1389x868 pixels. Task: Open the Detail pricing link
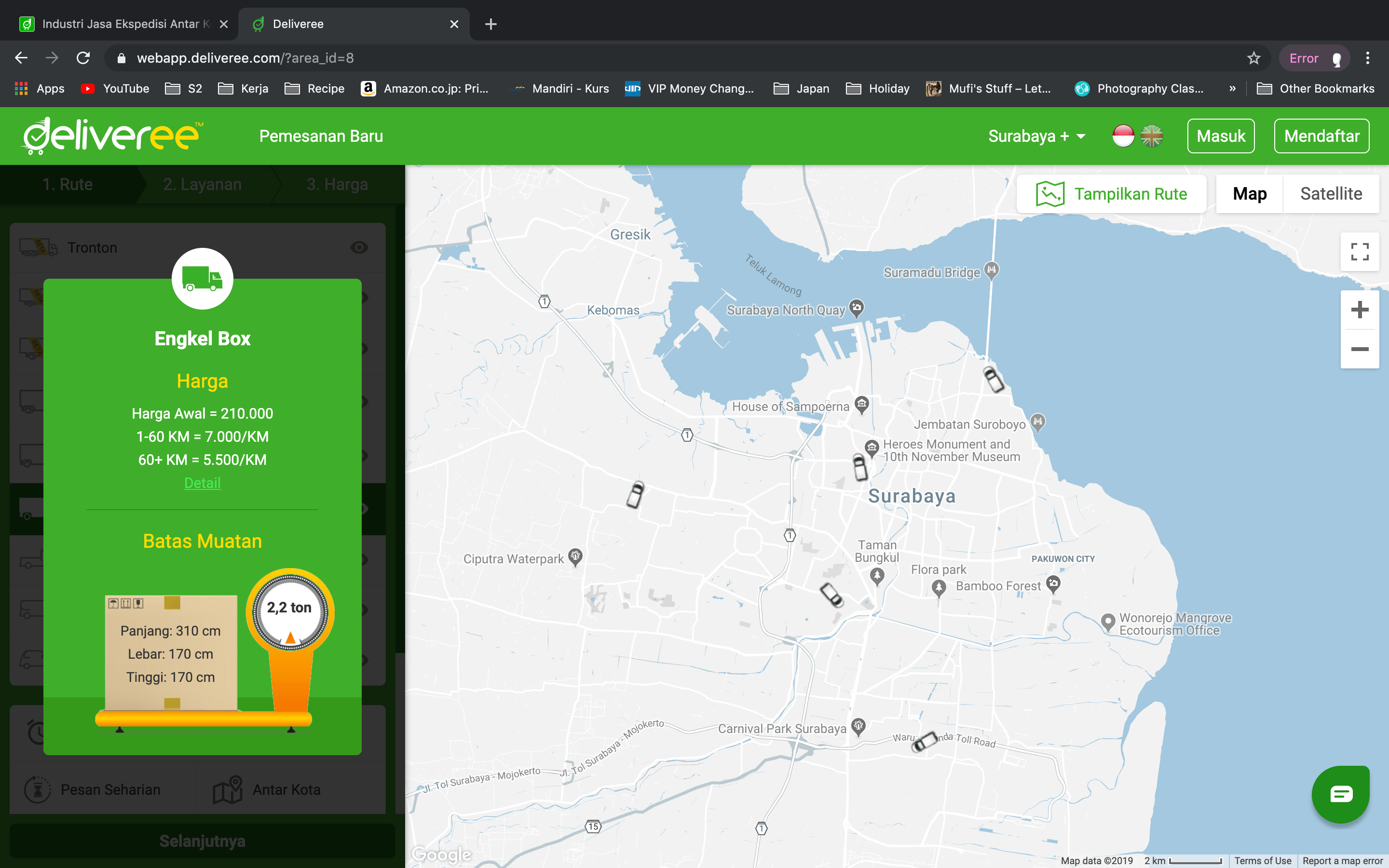pyautogui.click(x=202, y=483)
